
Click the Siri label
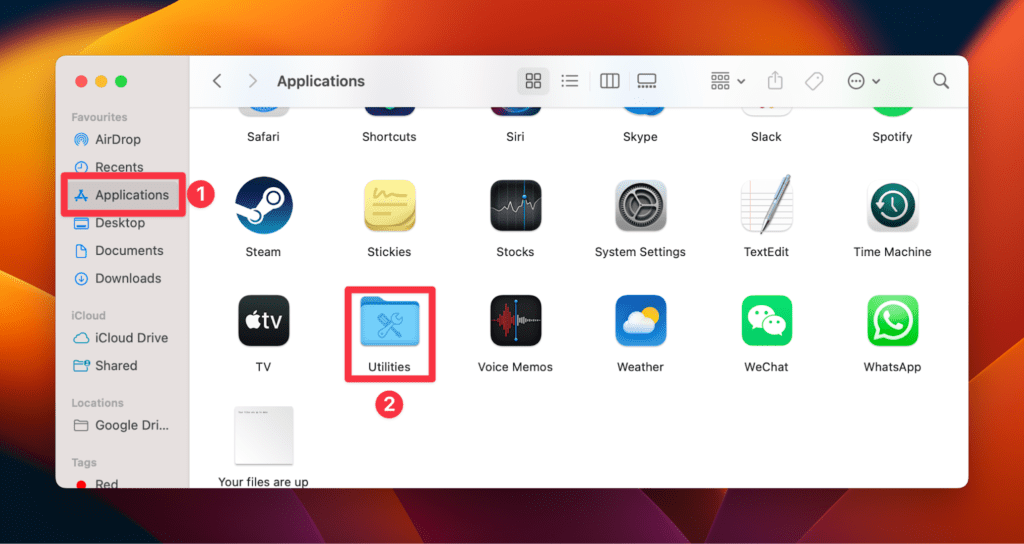tap(515, 137)
